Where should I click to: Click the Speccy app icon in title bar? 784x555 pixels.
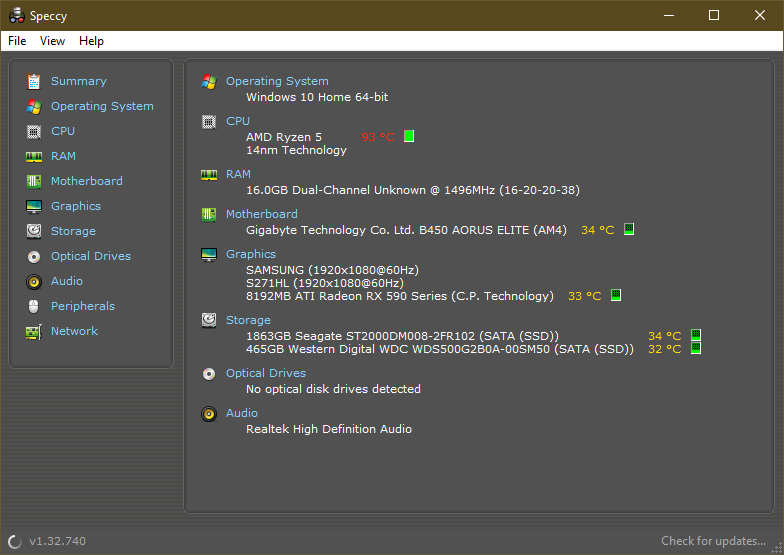(16, 16)
